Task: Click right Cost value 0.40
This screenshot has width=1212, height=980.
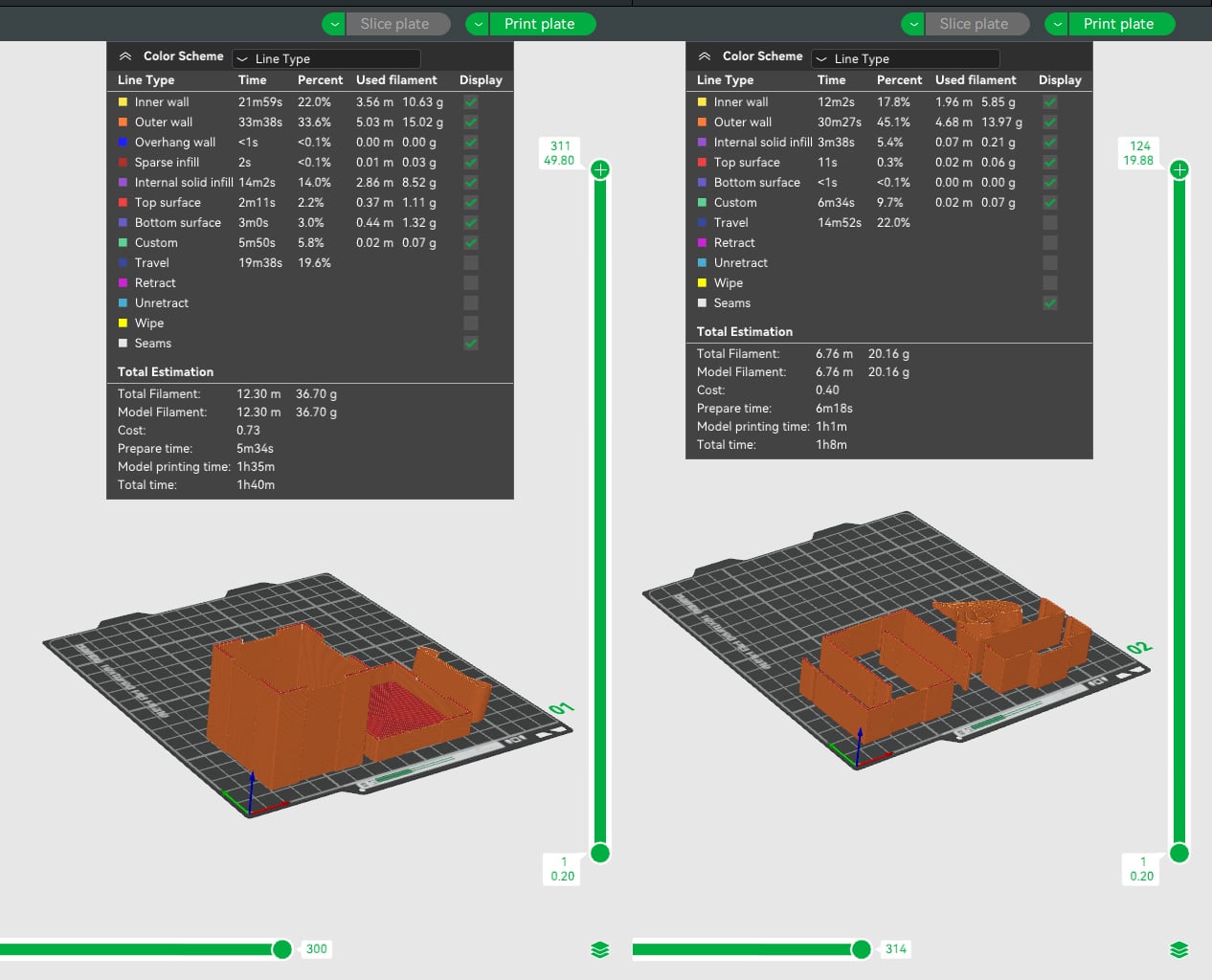Action: coord(827,390)
